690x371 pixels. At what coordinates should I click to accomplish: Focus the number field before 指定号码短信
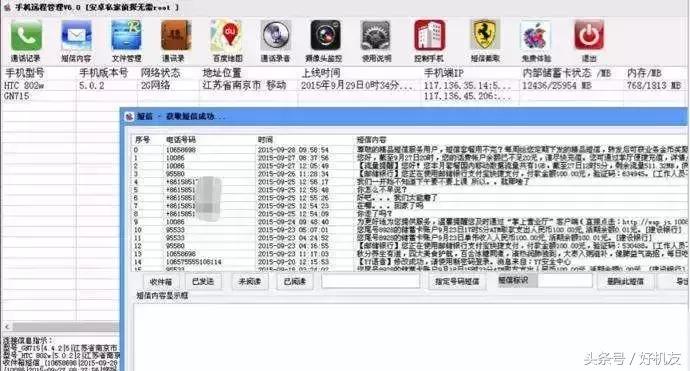pyautogui.click(x=371, y=281)
